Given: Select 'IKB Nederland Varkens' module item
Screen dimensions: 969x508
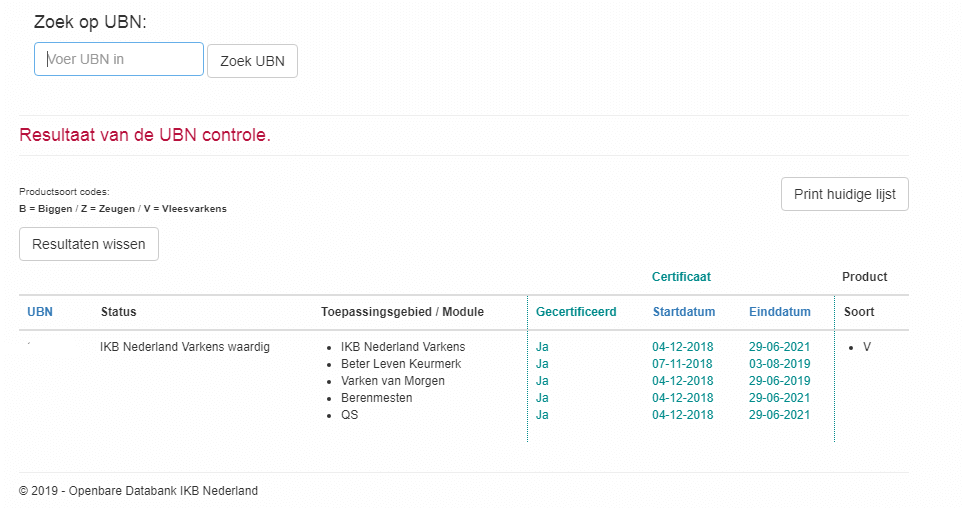Looking at the screenshot, I should 403,347.
